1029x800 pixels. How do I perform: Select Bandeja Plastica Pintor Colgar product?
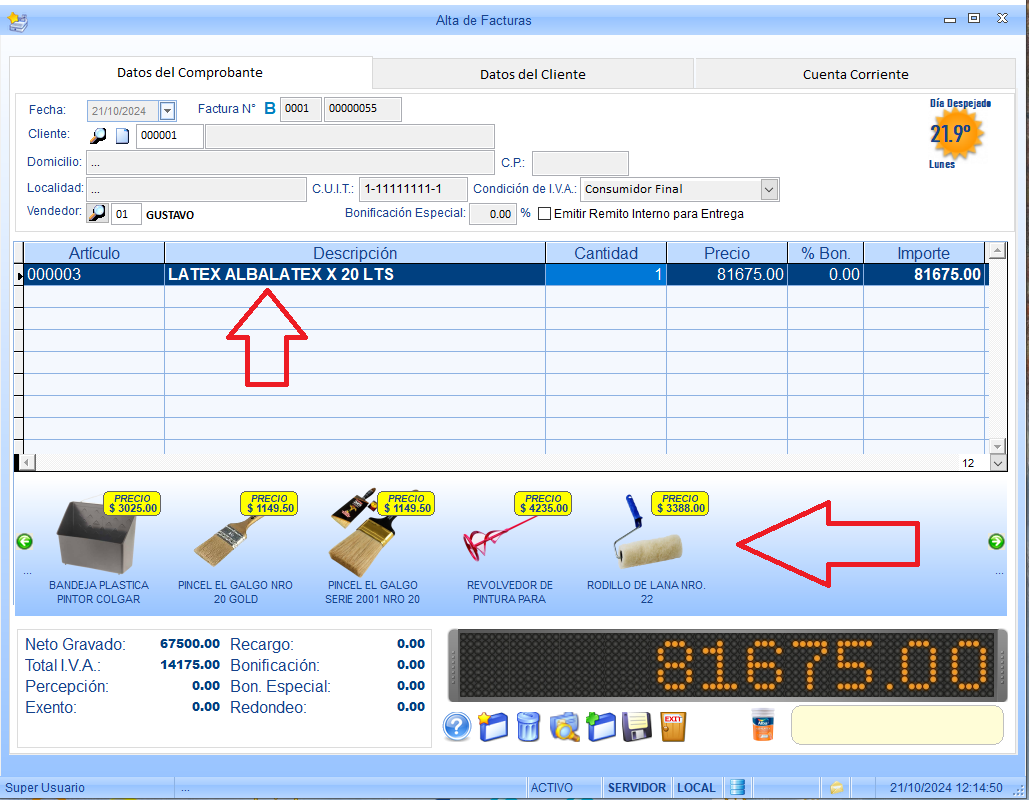(x=100, y=548)
